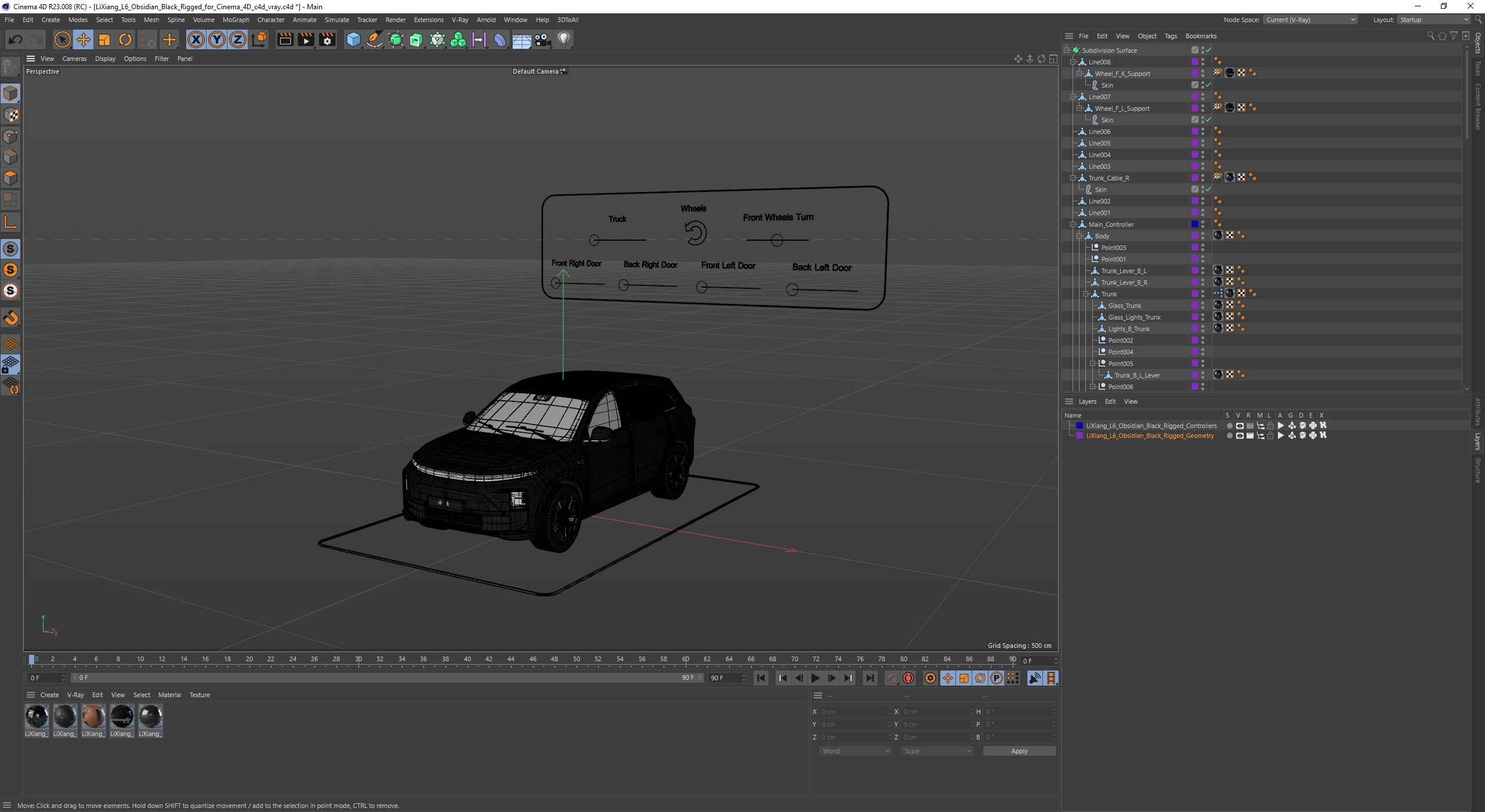1485x812 pixels.
Task: Activate the Rotate tool
Action: [125, 39]
